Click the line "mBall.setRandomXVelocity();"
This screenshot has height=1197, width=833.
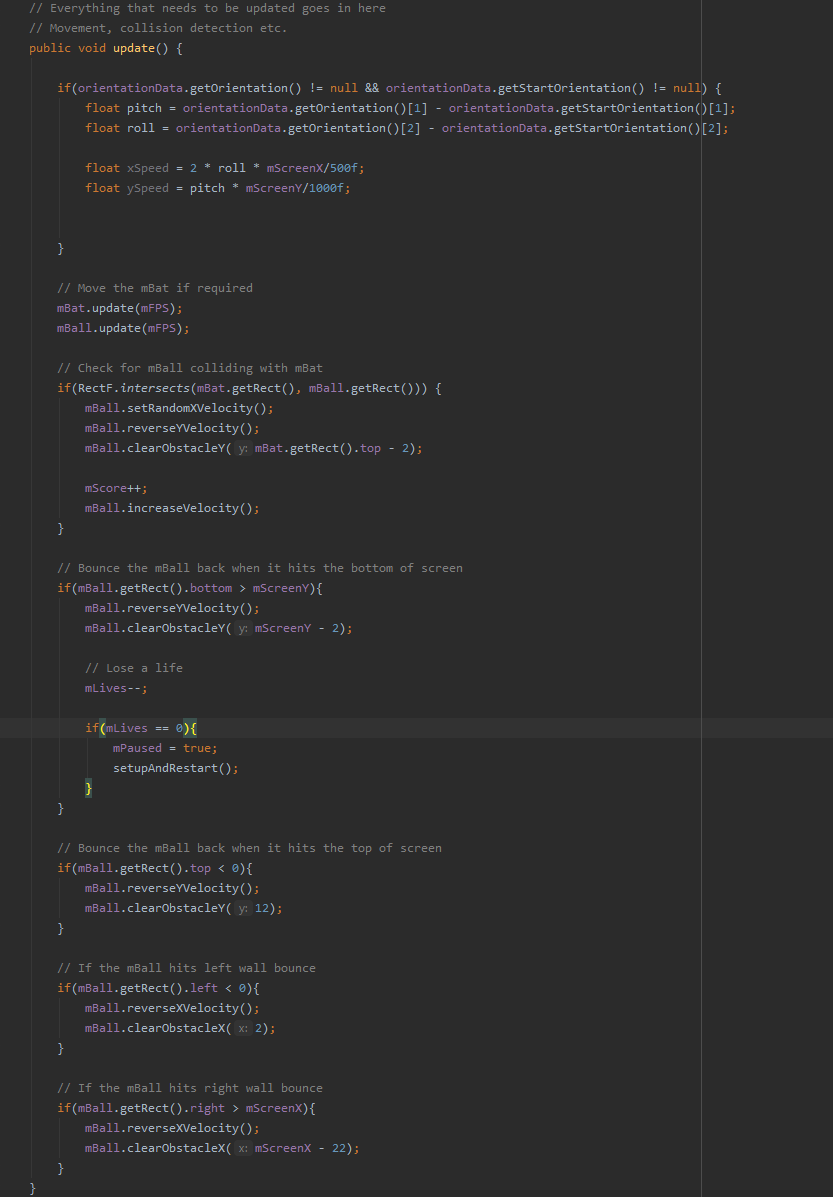click(179, 408)
